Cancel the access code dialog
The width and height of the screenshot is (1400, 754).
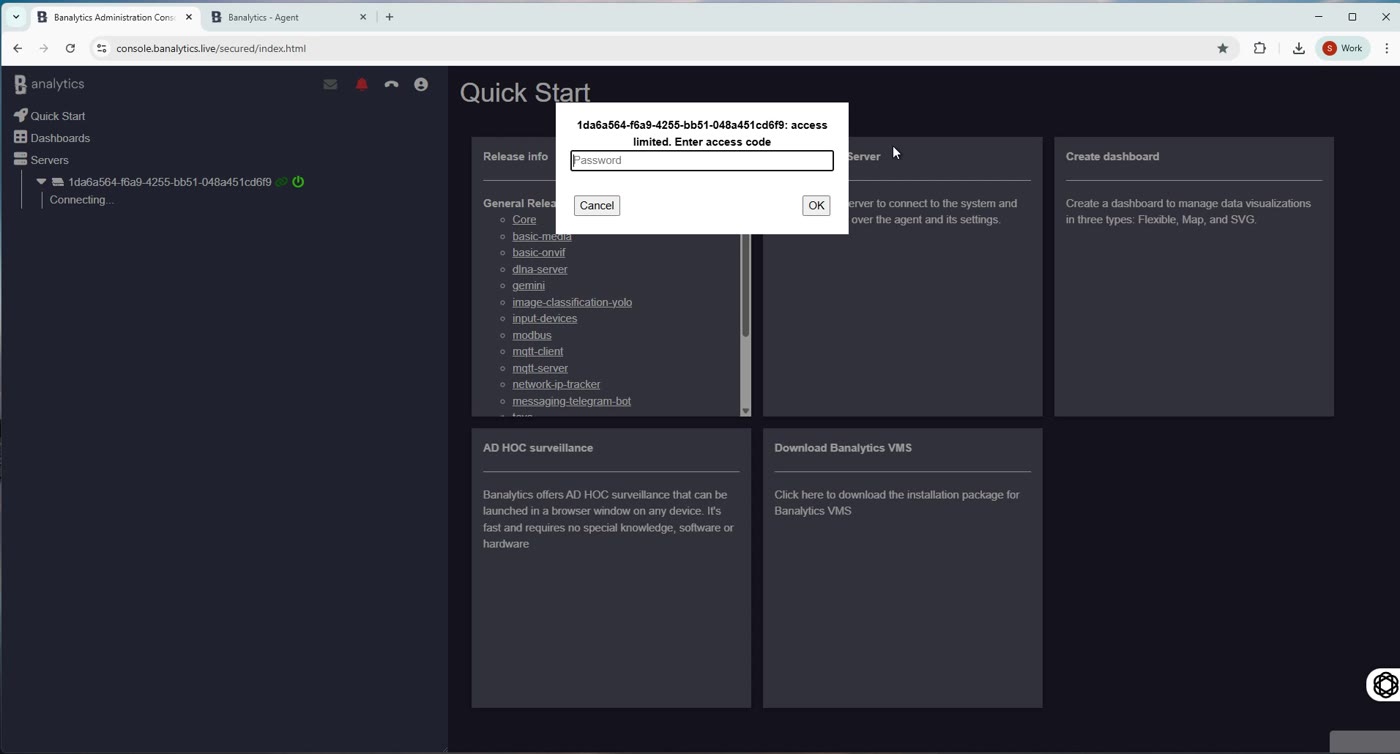[597, 205]
